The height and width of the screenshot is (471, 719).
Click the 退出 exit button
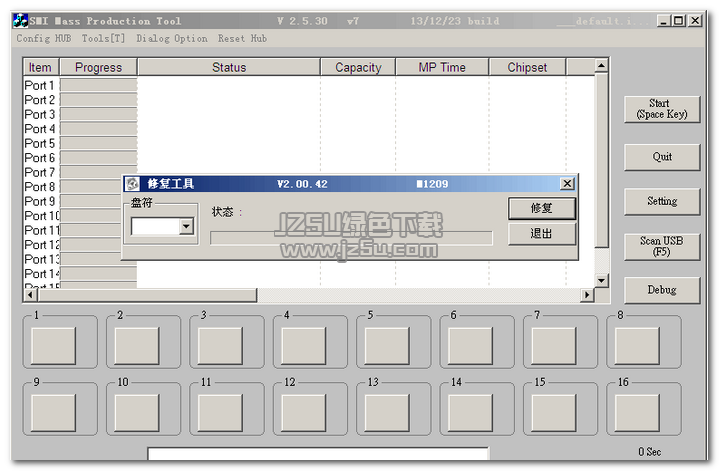(542, 234)
